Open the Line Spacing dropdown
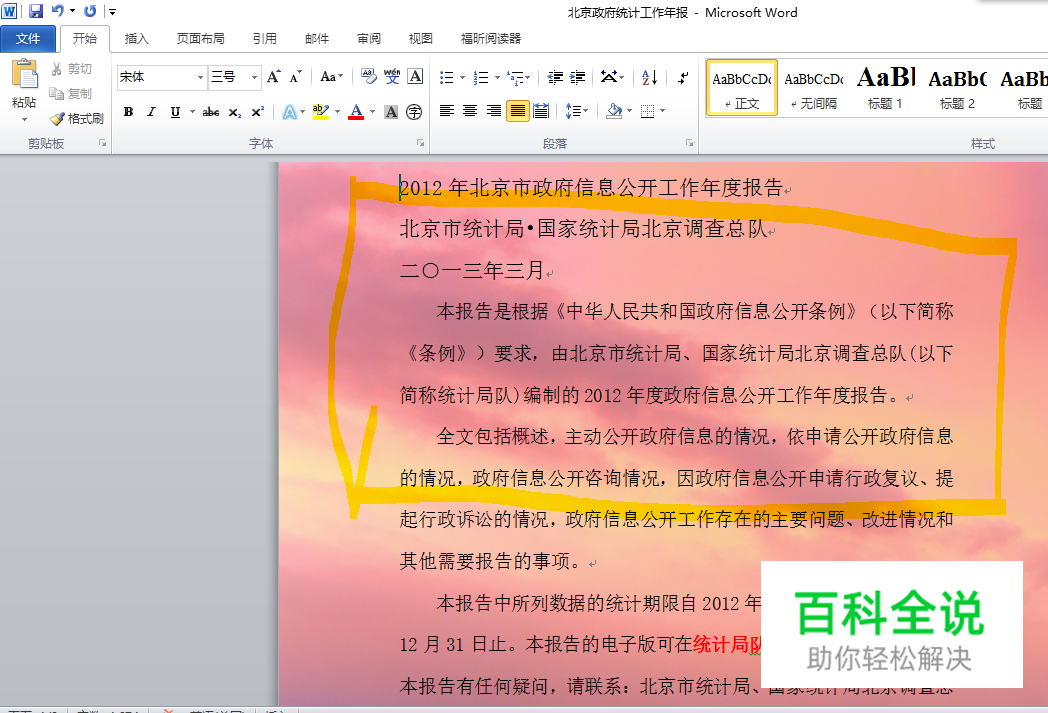Viewport: 1048px width, 713px height. coord(576,111)
